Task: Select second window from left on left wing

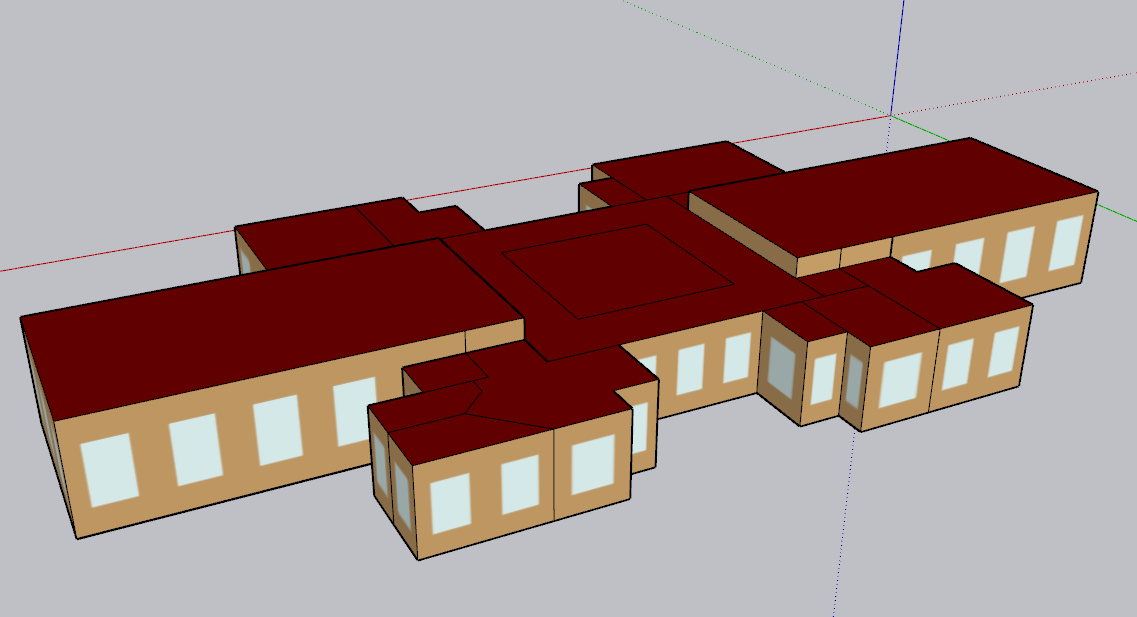Action: tap(194, 450)
